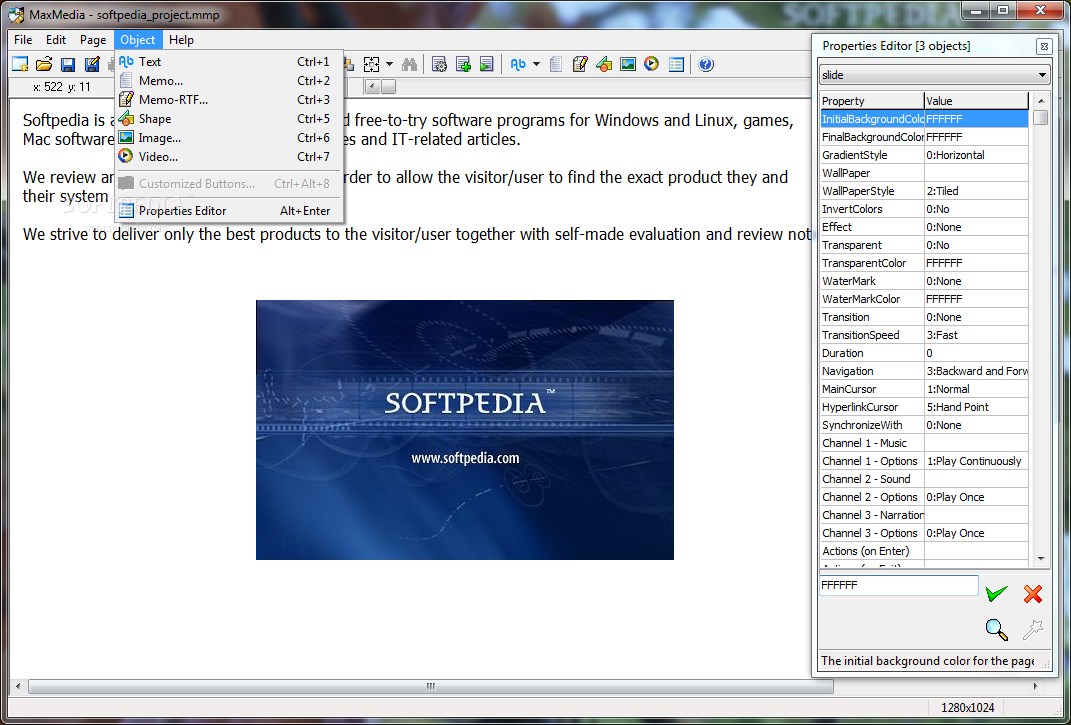Click the Run presentation green-arrow icon

pyautogui.click(x=486, y=64)
